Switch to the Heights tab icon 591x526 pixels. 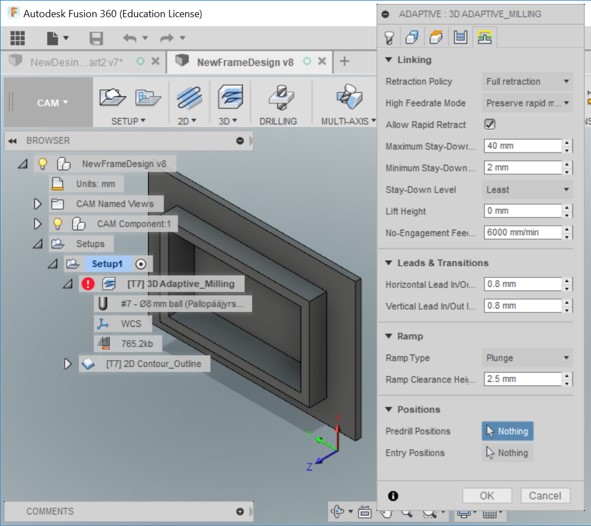(436, 37)
